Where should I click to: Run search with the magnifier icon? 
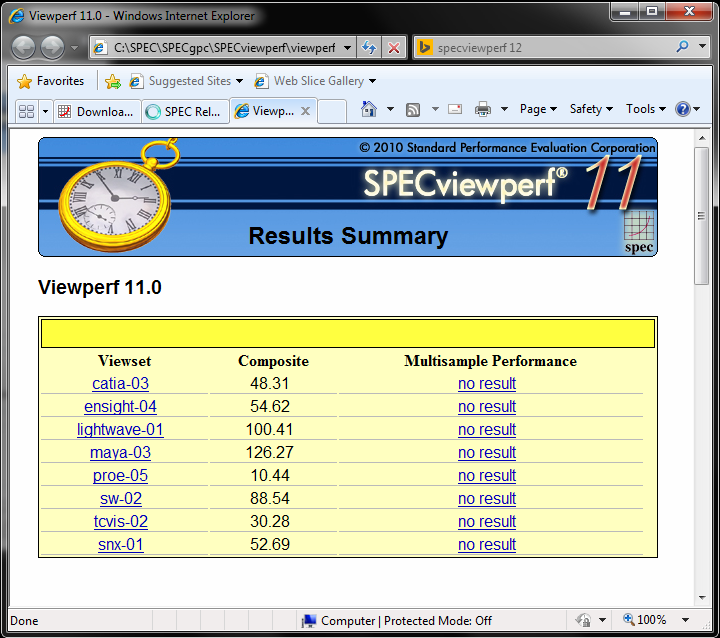pyautogui.click(x=682, y=46)
